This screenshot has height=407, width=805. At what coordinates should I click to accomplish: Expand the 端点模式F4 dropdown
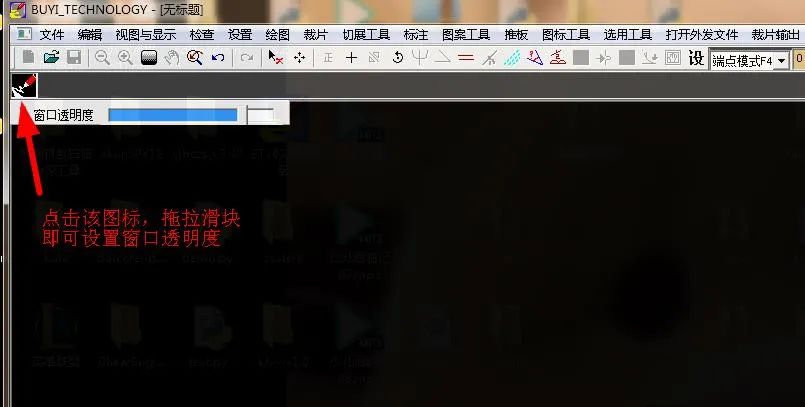point(781,61)
